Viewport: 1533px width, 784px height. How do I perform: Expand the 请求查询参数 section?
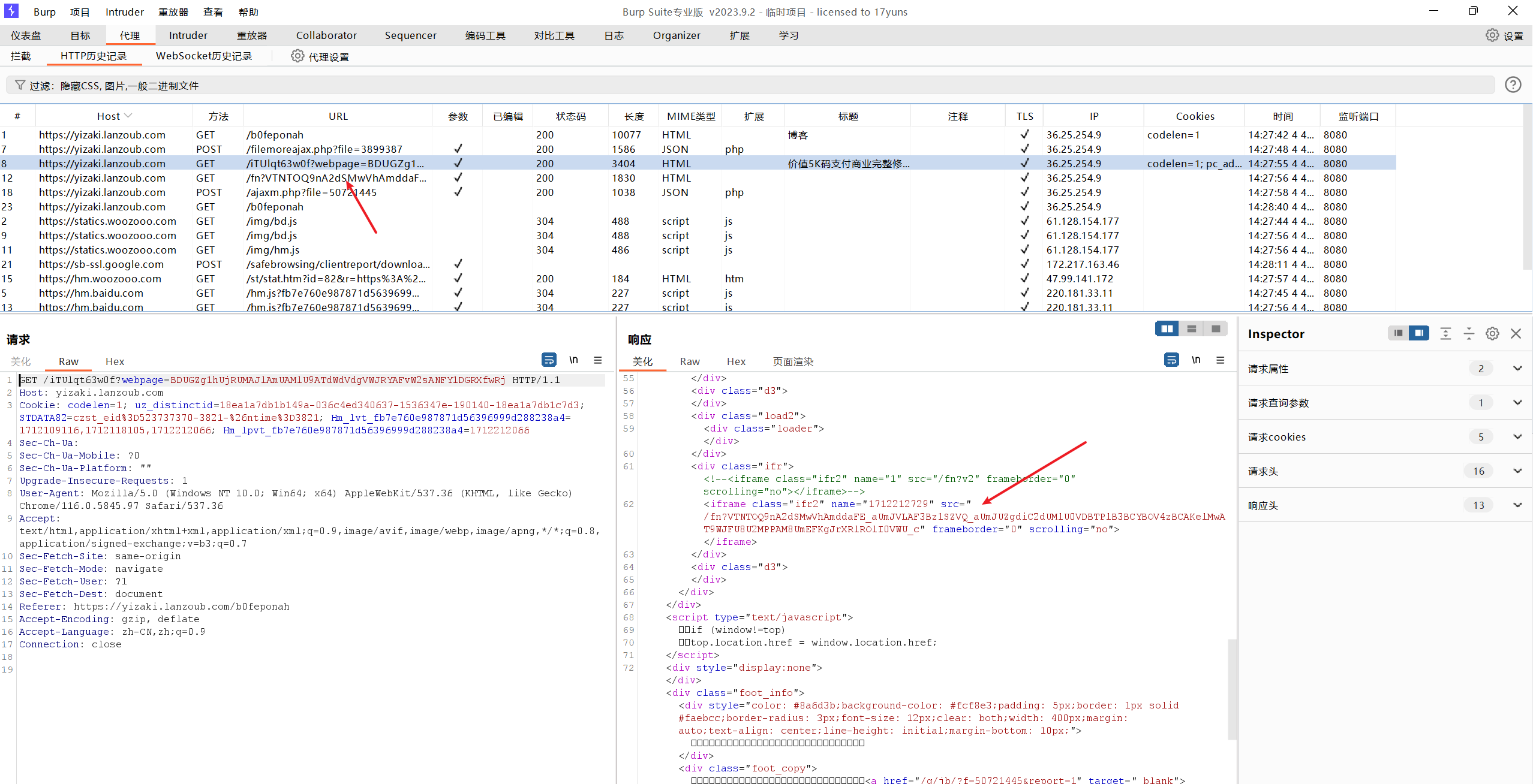(x=1517, y=403)
